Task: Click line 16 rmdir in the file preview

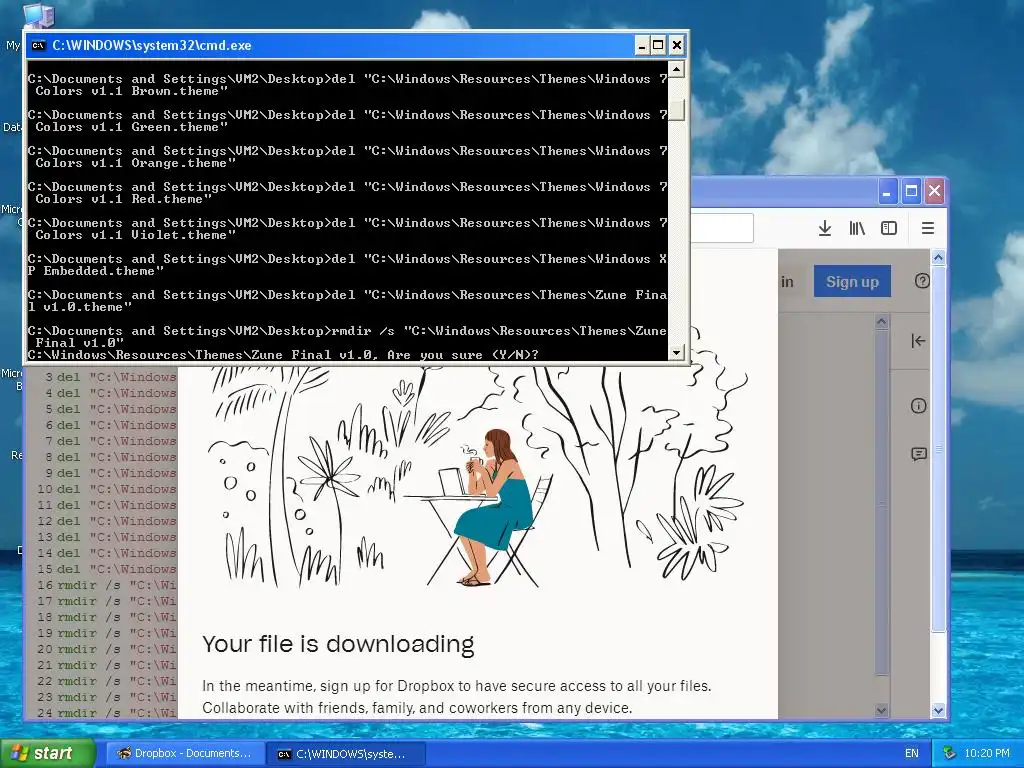Action: tap(106, 585)
